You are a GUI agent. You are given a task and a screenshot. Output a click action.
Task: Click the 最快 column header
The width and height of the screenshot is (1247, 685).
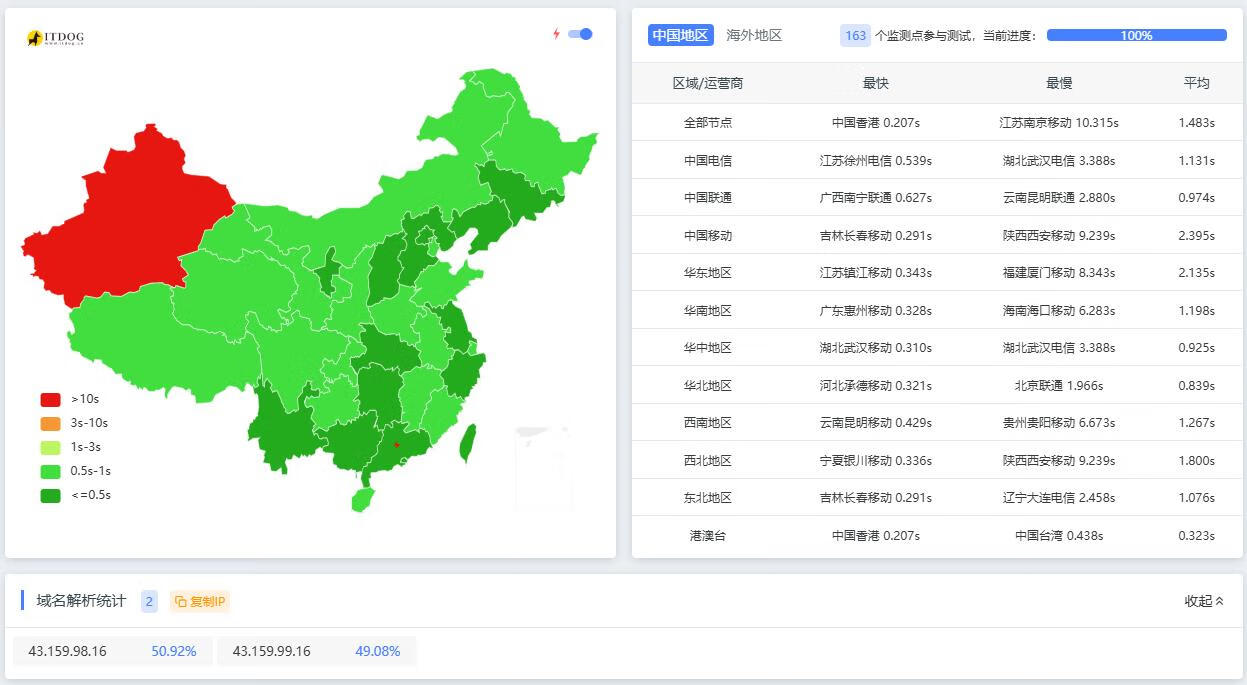(875, 83)
